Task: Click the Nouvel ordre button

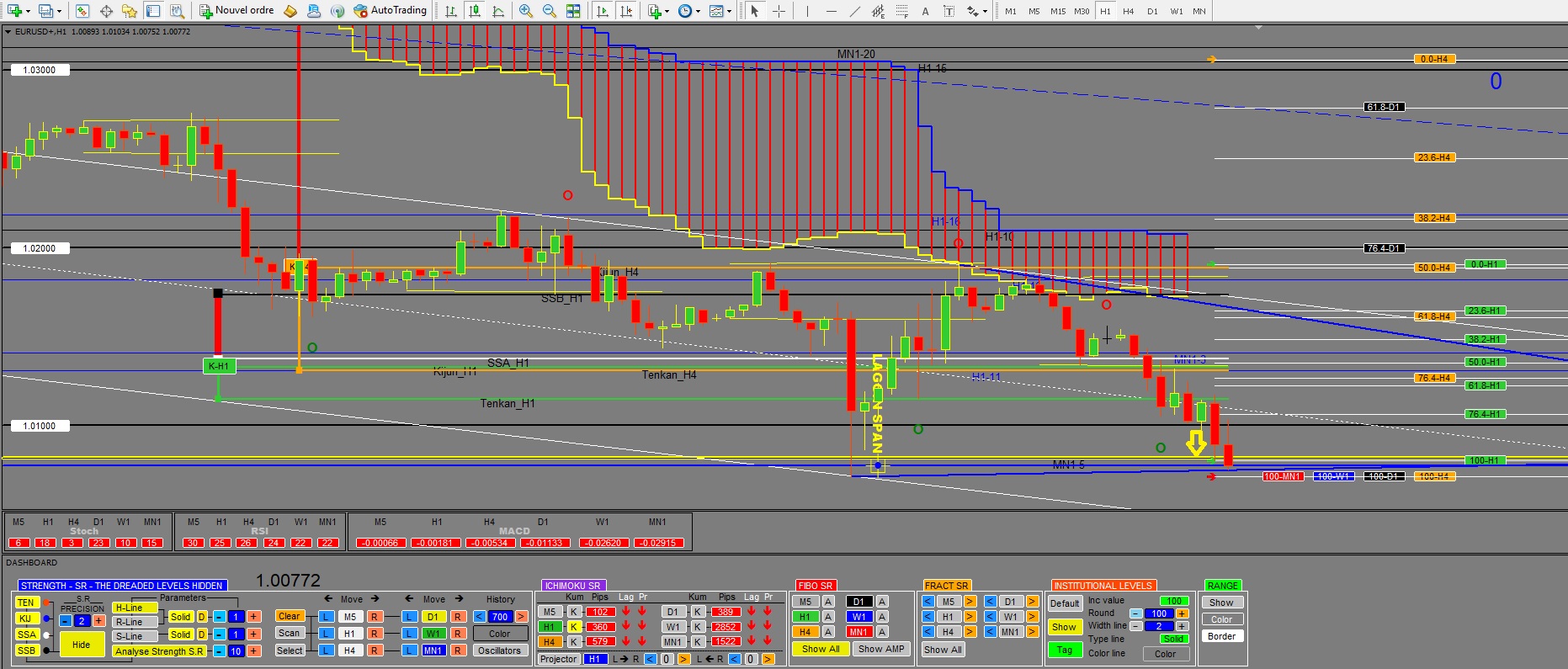Action: pyautogui.click(x=237, y=11)
